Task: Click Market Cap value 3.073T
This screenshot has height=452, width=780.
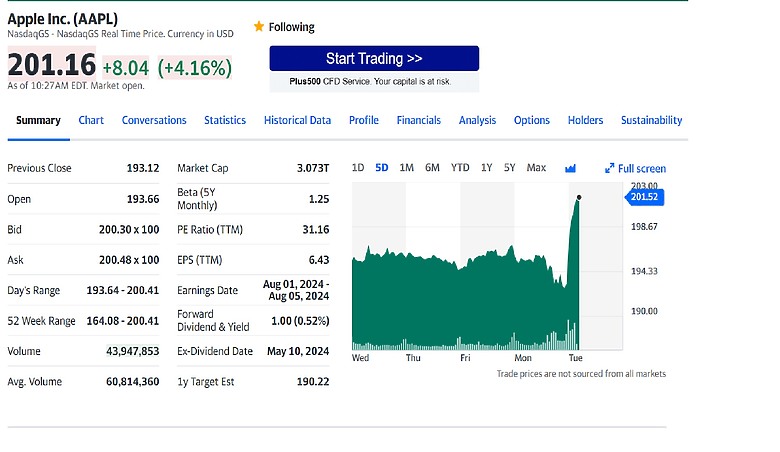Action: (313, 168)
